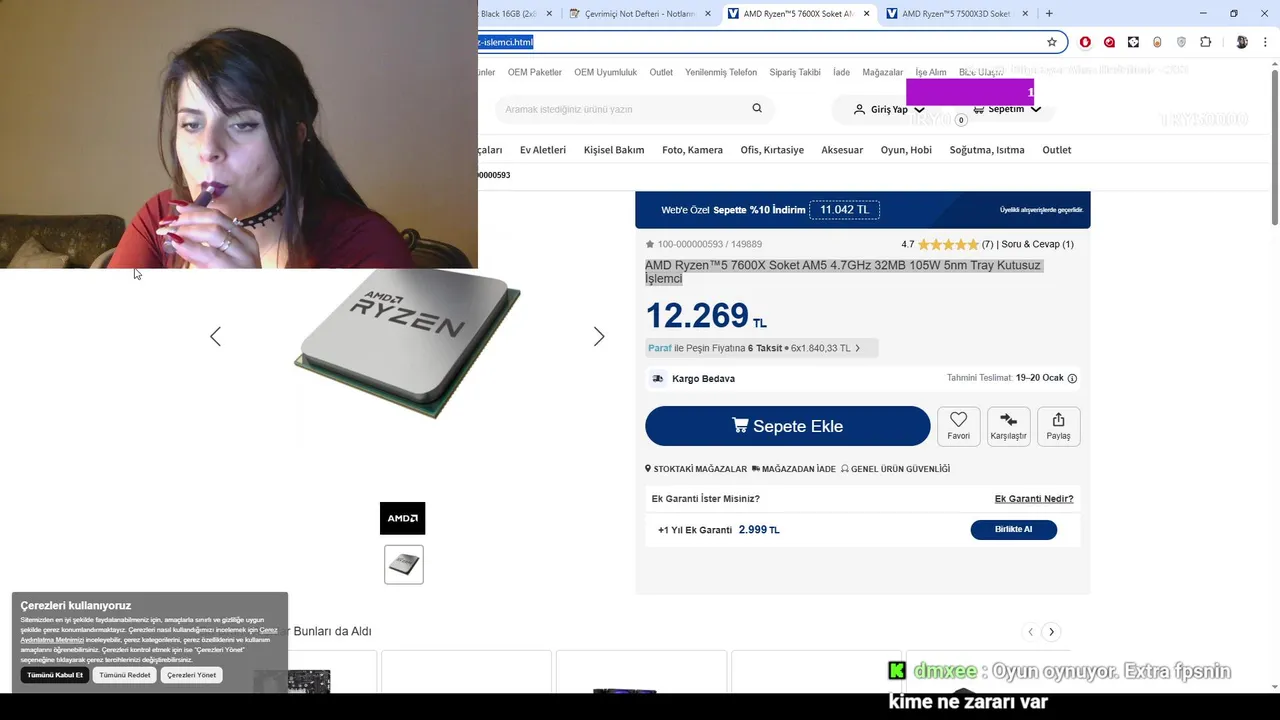1280x720 pixels.
Task: Switch to Çevrimiçi Not Defteri tab
Action: tap(639, 14)
